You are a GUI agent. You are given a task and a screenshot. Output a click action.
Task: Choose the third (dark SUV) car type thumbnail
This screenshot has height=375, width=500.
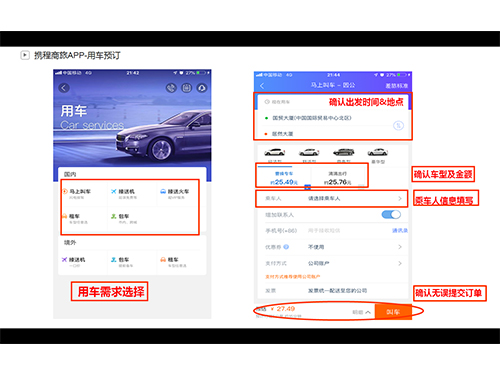point(343,152)
